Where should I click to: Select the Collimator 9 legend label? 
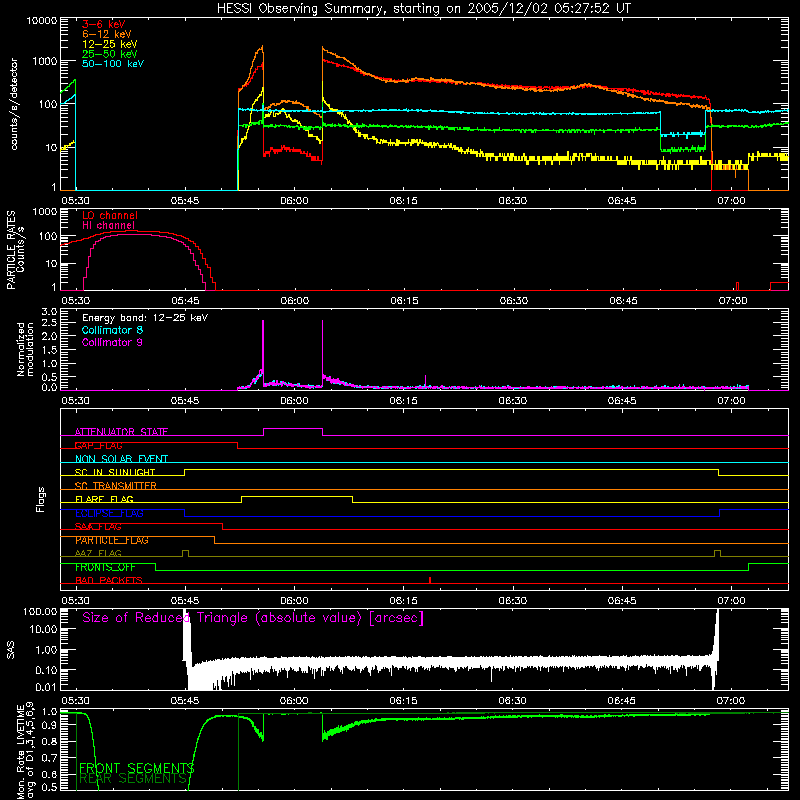pyautogui.click(x=112, y=342)
